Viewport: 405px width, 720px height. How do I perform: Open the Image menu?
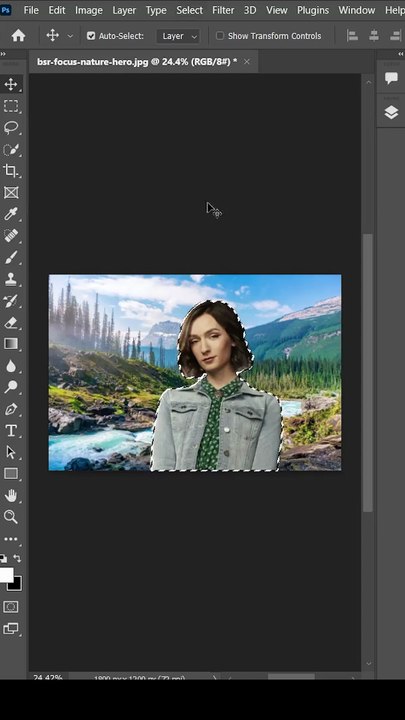pos(89,10)
